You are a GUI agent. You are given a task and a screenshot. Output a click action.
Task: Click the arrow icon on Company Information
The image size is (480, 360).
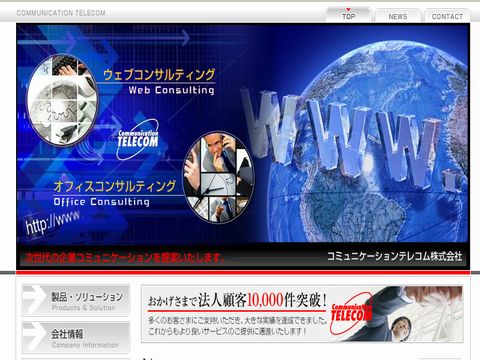[36, 337]
